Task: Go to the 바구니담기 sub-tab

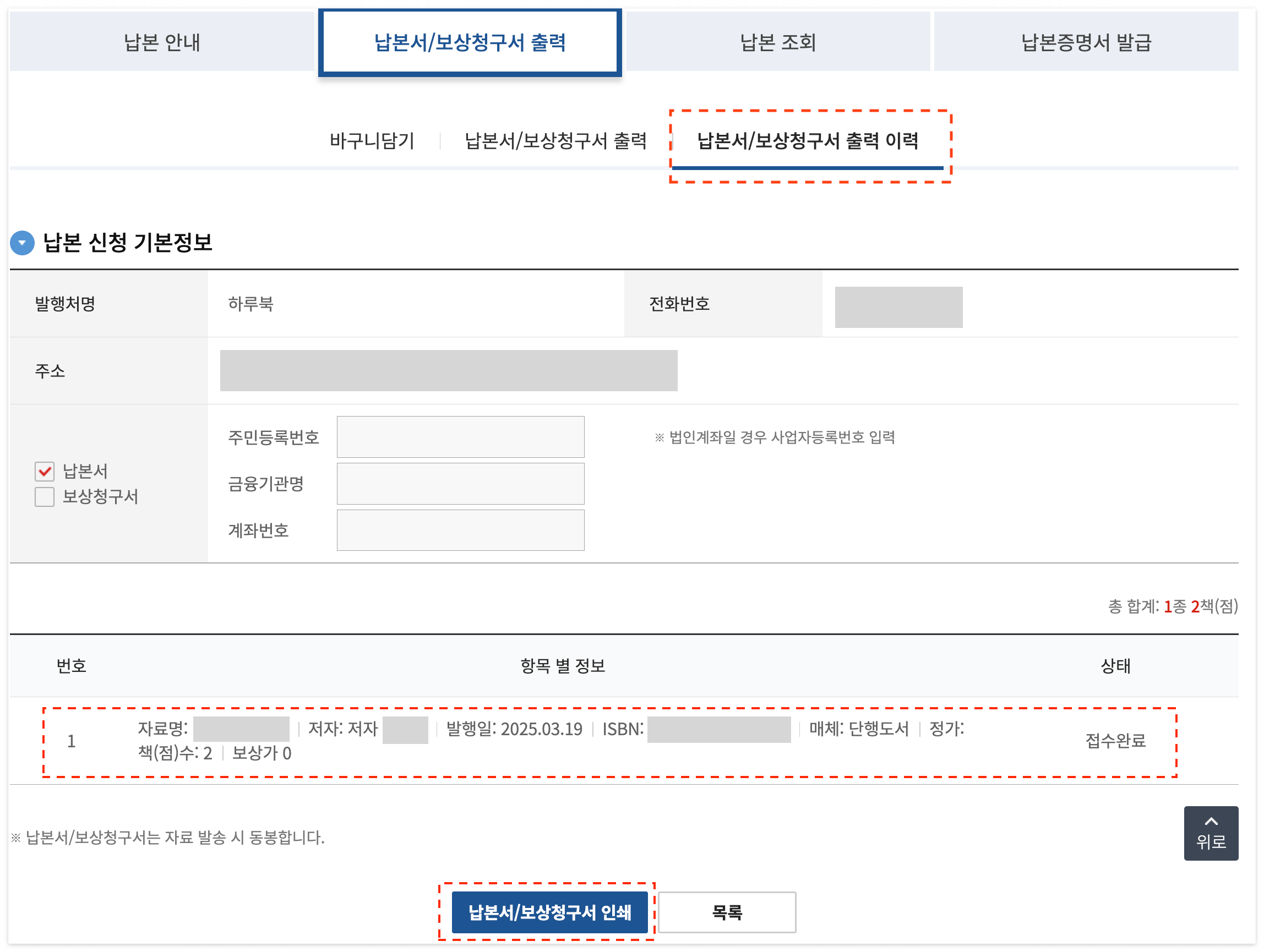Action: (x=372, y=140)
